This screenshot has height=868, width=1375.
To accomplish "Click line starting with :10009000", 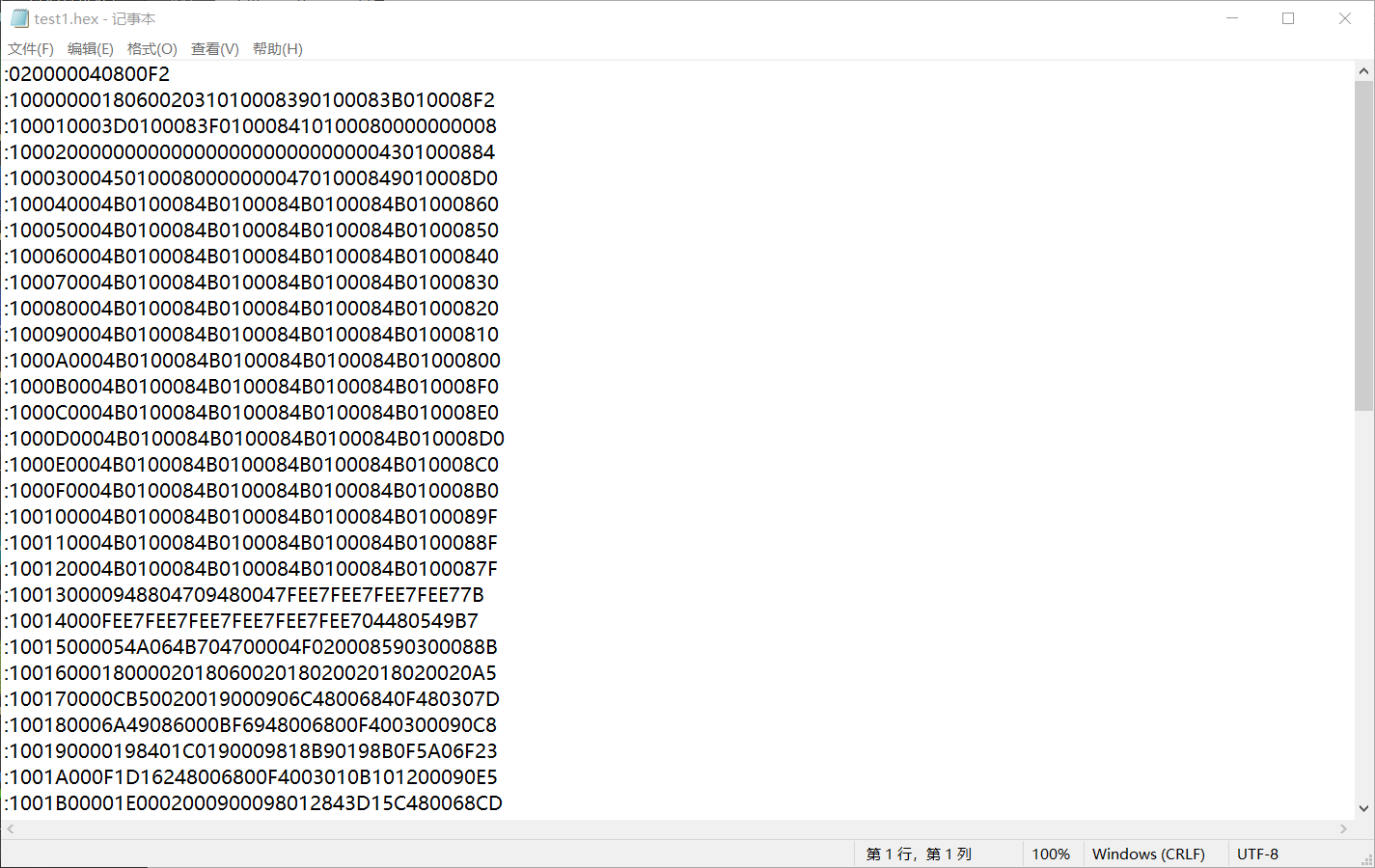I will click(x=251, y=335).
